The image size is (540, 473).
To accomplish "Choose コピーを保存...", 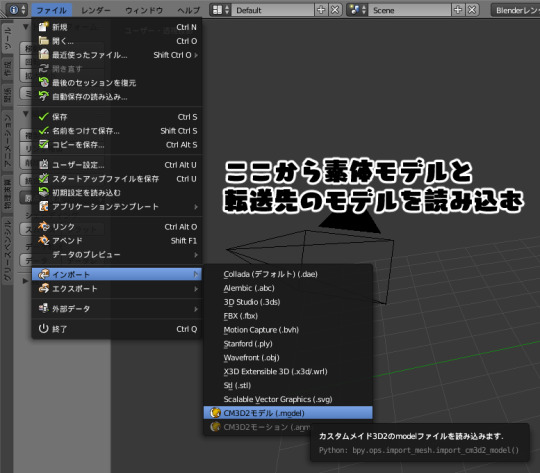I will (117, 144).
